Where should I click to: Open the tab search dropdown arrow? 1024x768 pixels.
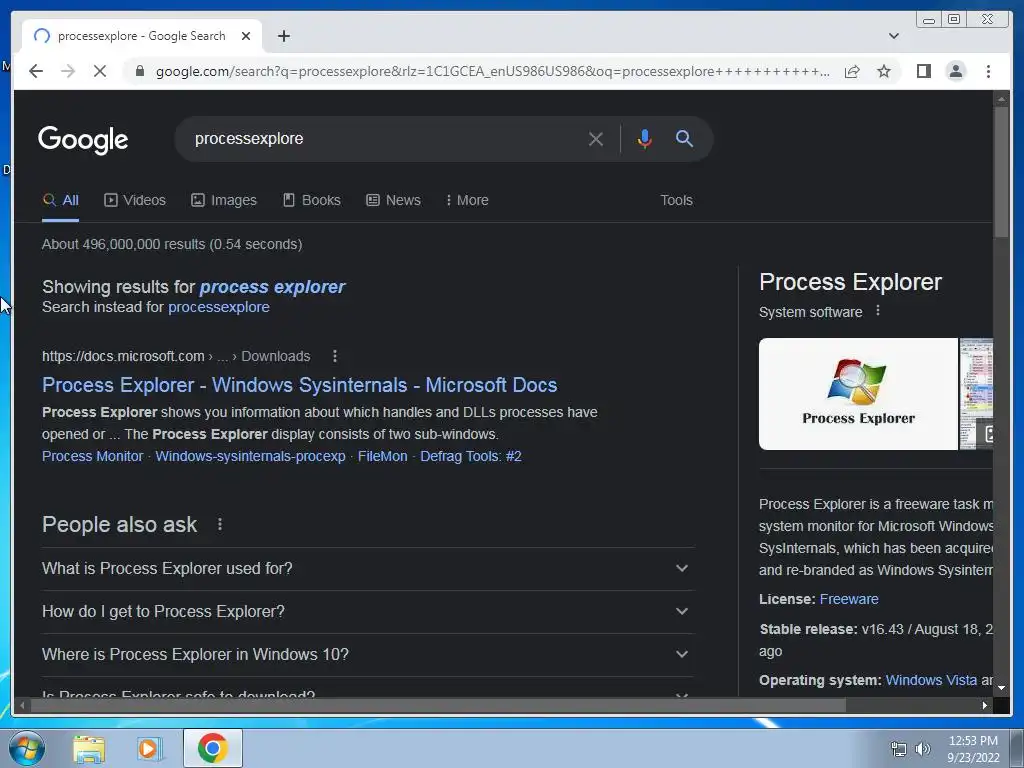click(x=893, y=36)
